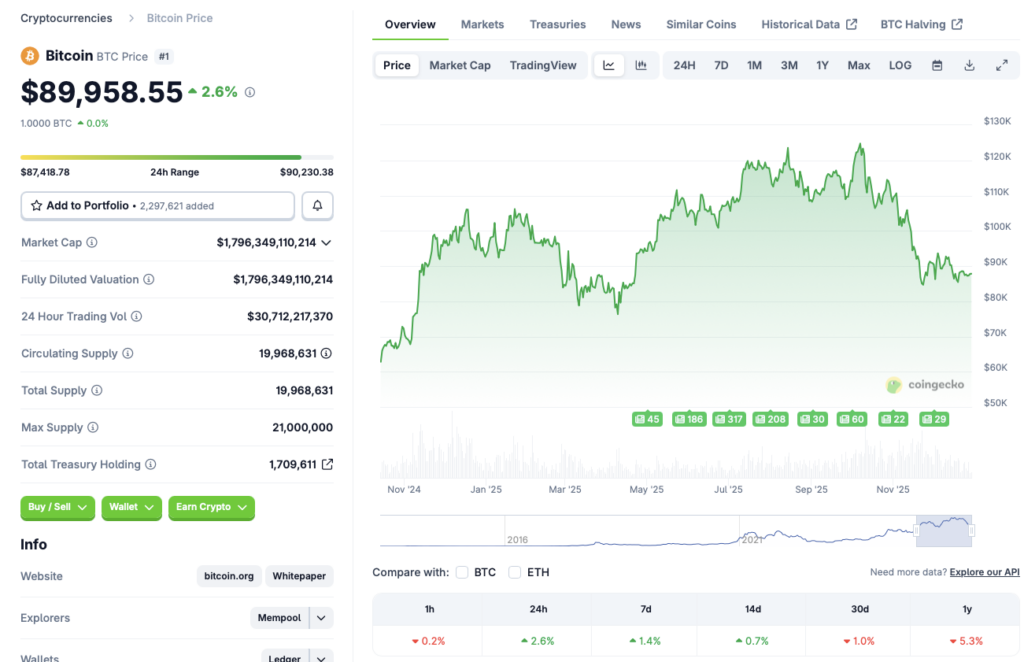This screenshot has height=662, width=1024.
Task: Enable the BTC comparison checkbox
Action: [462, 573]
